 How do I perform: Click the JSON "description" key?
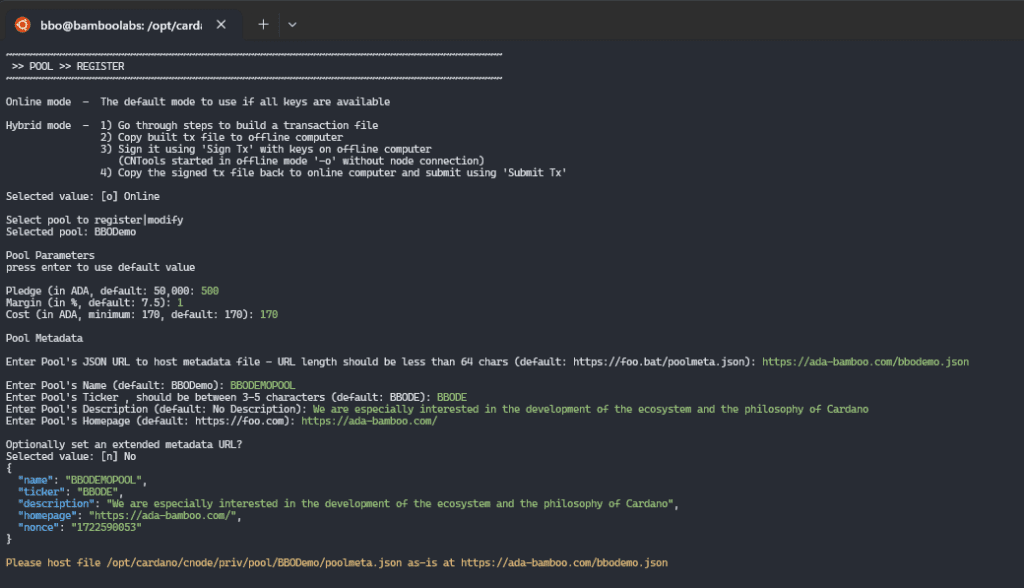56,504
